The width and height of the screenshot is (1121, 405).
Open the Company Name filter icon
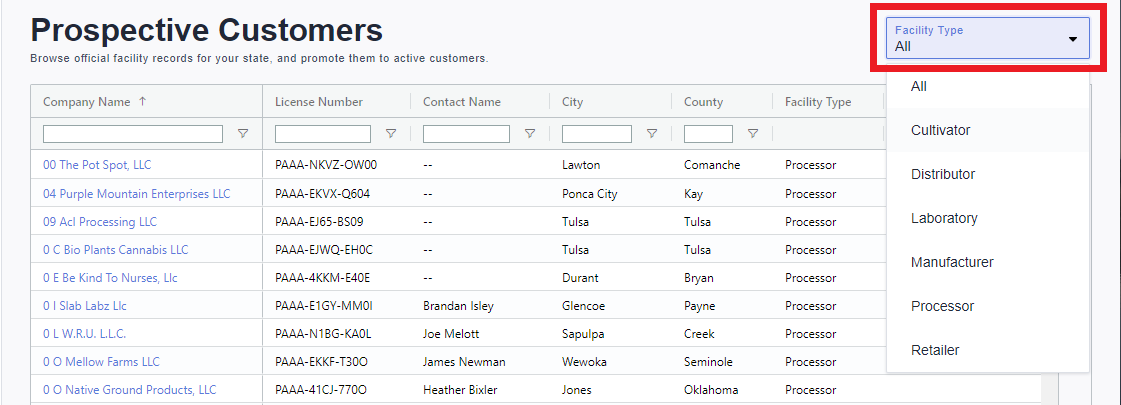[243, 133]
